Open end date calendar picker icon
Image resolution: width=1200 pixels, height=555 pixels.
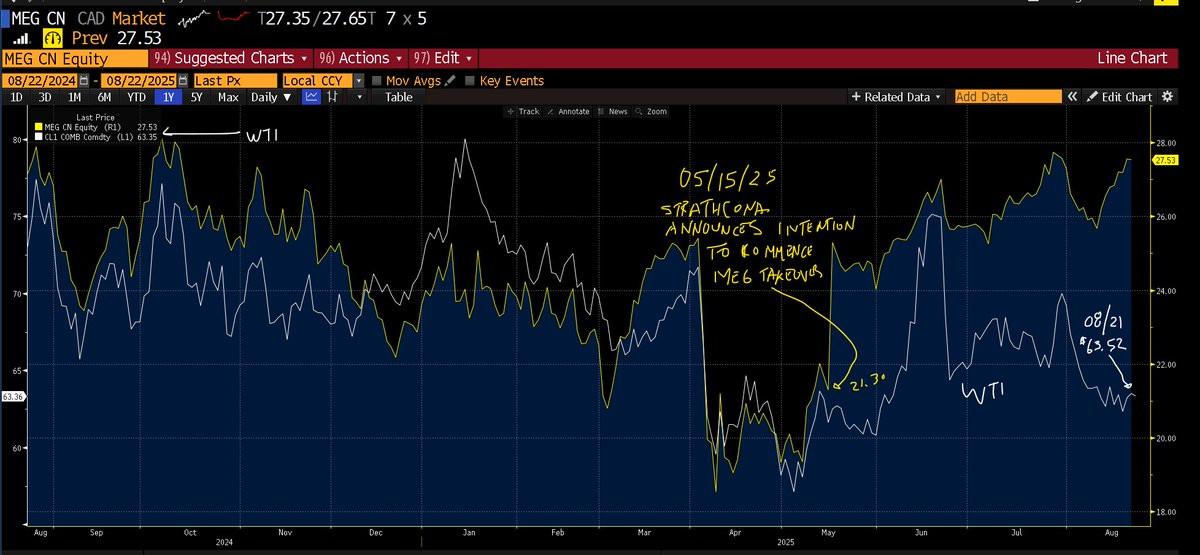pos(183,81)
